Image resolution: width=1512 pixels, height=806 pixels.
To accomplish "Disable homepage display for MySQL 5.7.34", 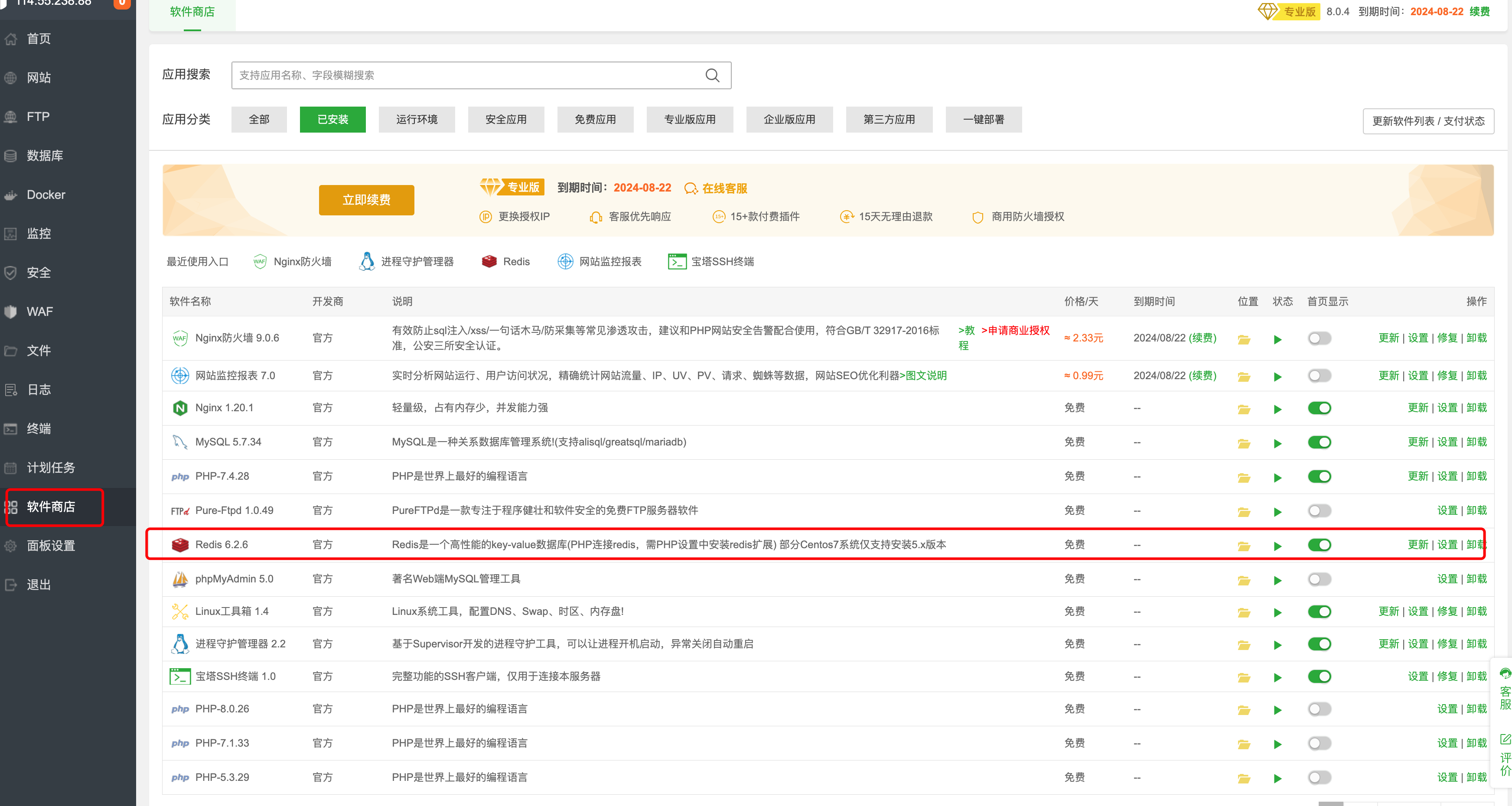I will (x=1319, y=442).
